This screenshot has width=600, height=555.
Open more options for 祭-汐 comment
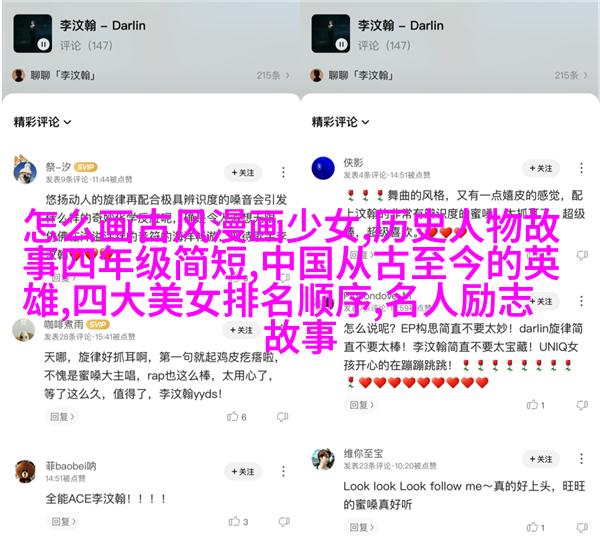click(283, 172)
